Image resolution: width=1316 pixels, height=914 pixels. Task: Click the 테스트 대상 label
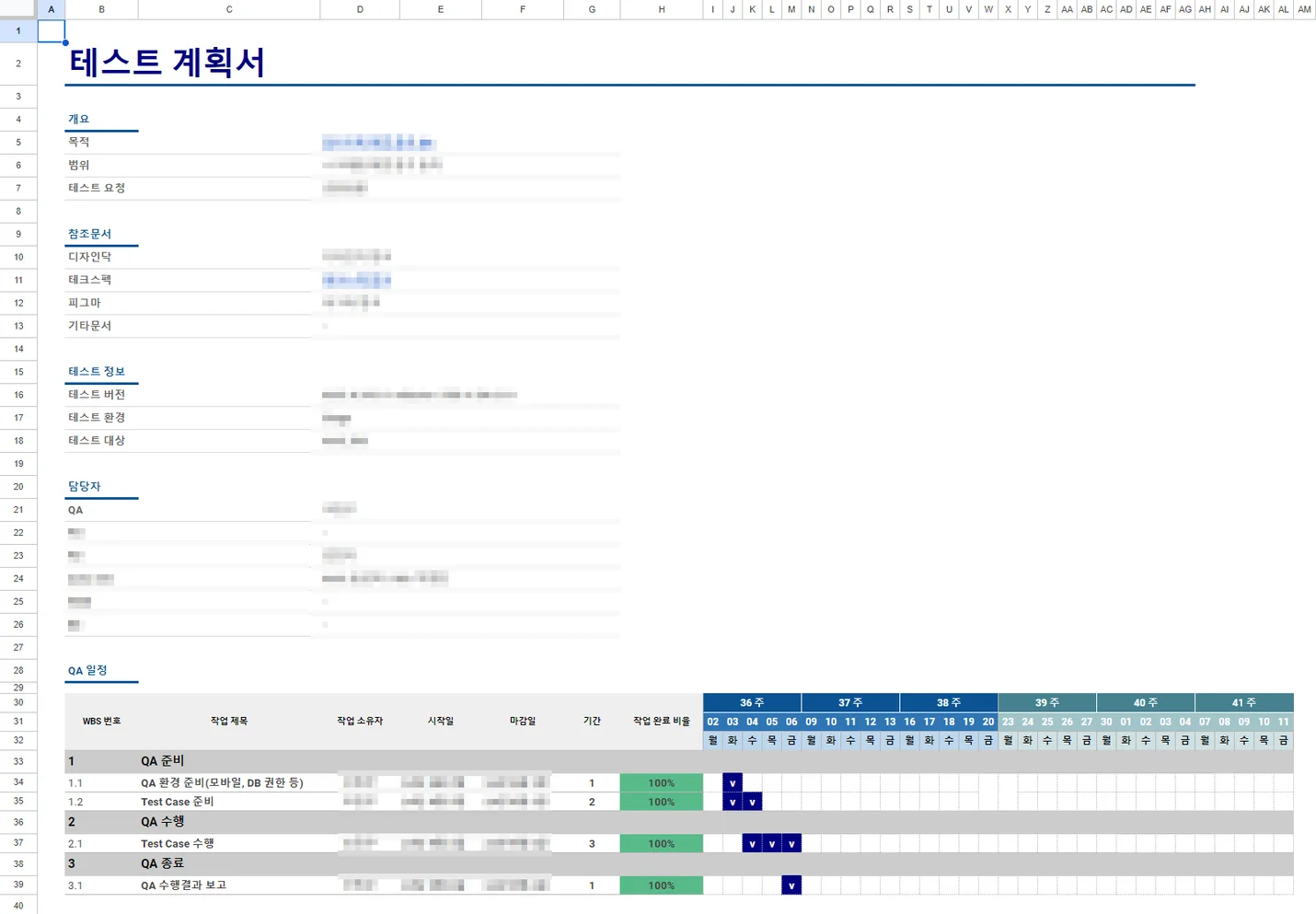97,441
